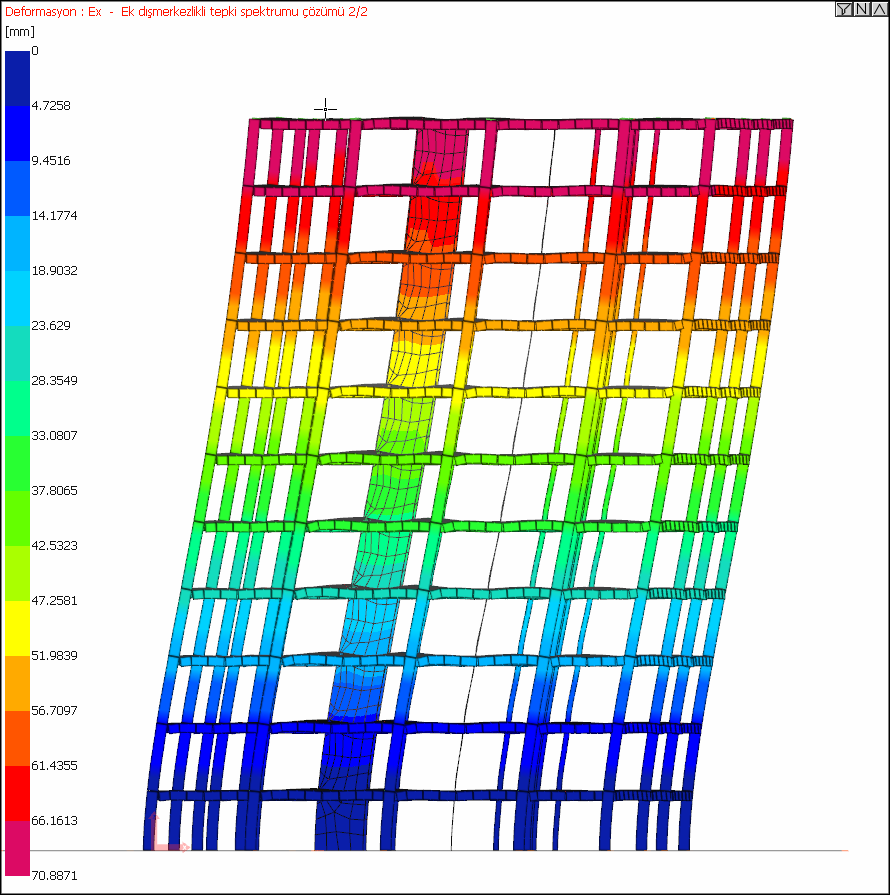Click the upward caret collapse button
This screenshot has height=895, width=890.
click(879, 9)
